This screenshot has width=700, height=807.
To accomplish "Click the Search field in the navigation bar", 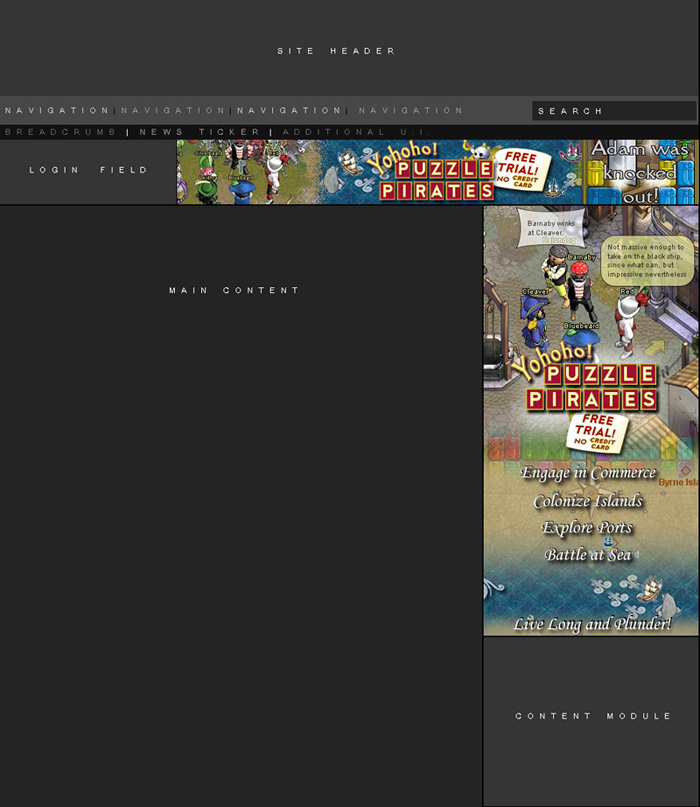I will click(614, 111).
